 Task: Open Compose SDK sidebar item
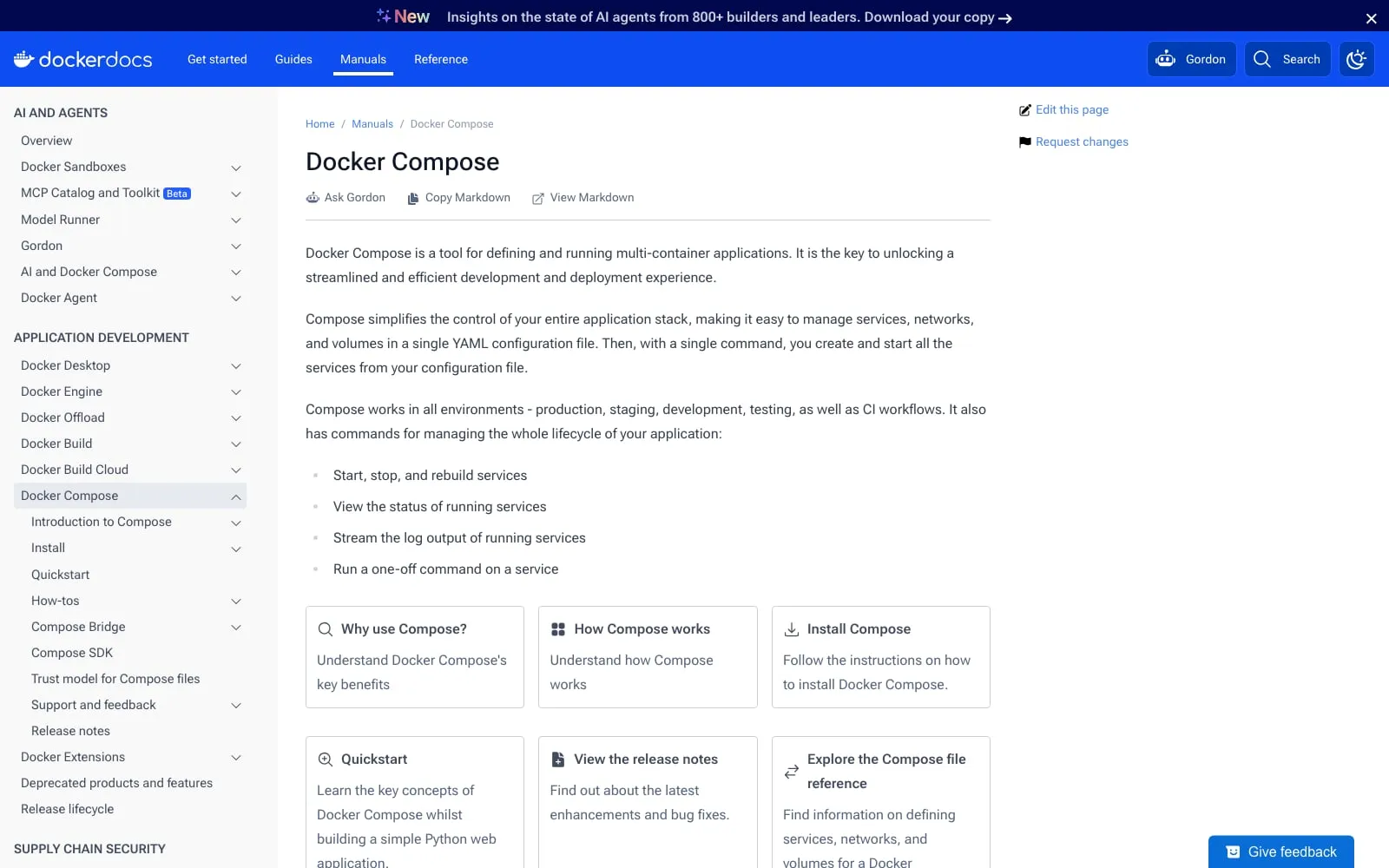pos(72,653)
